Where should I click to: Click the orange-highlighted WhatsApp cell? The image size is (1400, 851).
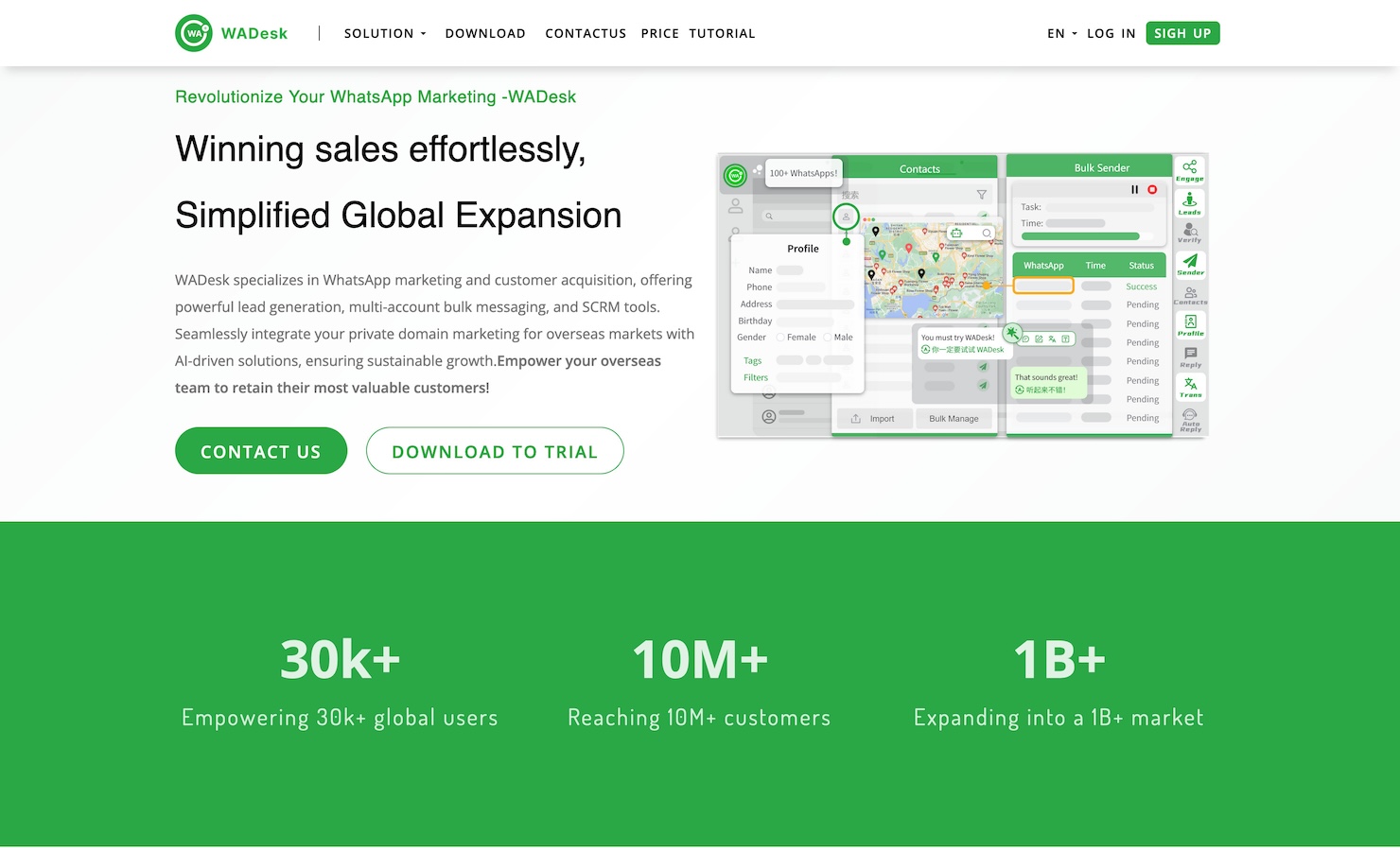tap(1043, 286)
